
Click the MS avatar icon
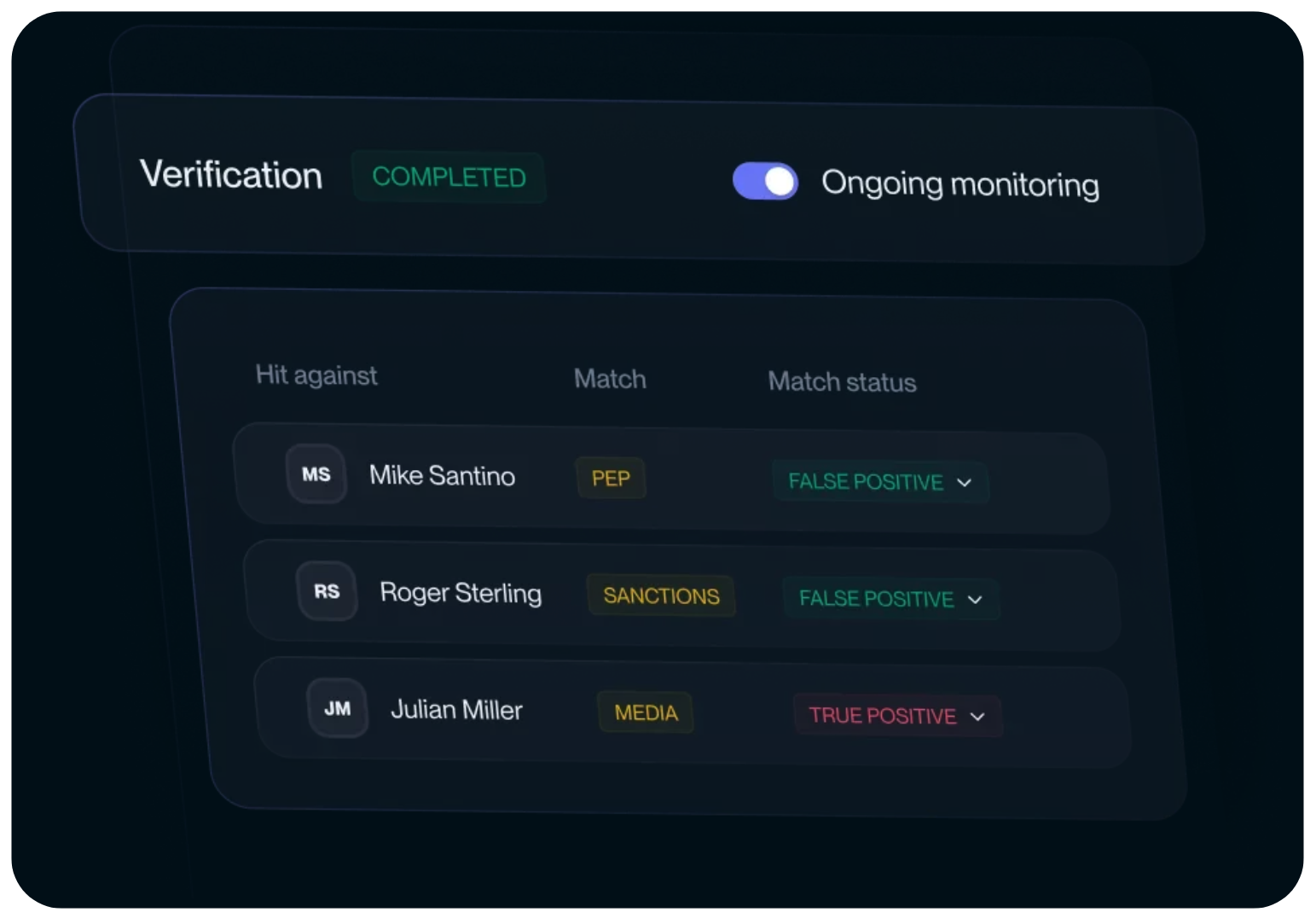316,474
